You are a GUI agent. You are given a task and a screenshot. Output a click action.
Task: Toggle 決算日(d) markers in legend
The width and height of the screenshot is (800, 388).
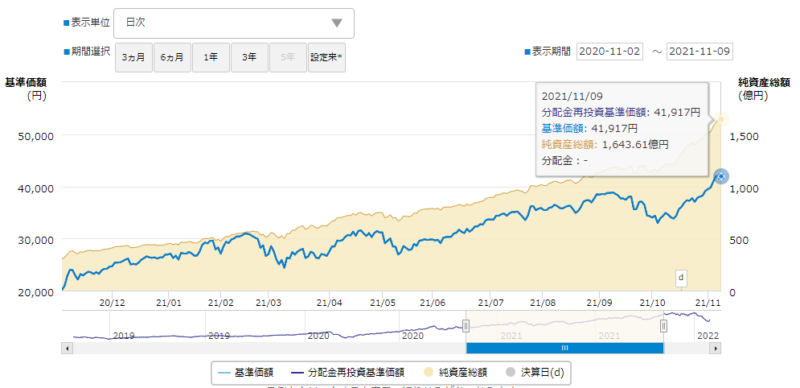click(x=534, y=373)
